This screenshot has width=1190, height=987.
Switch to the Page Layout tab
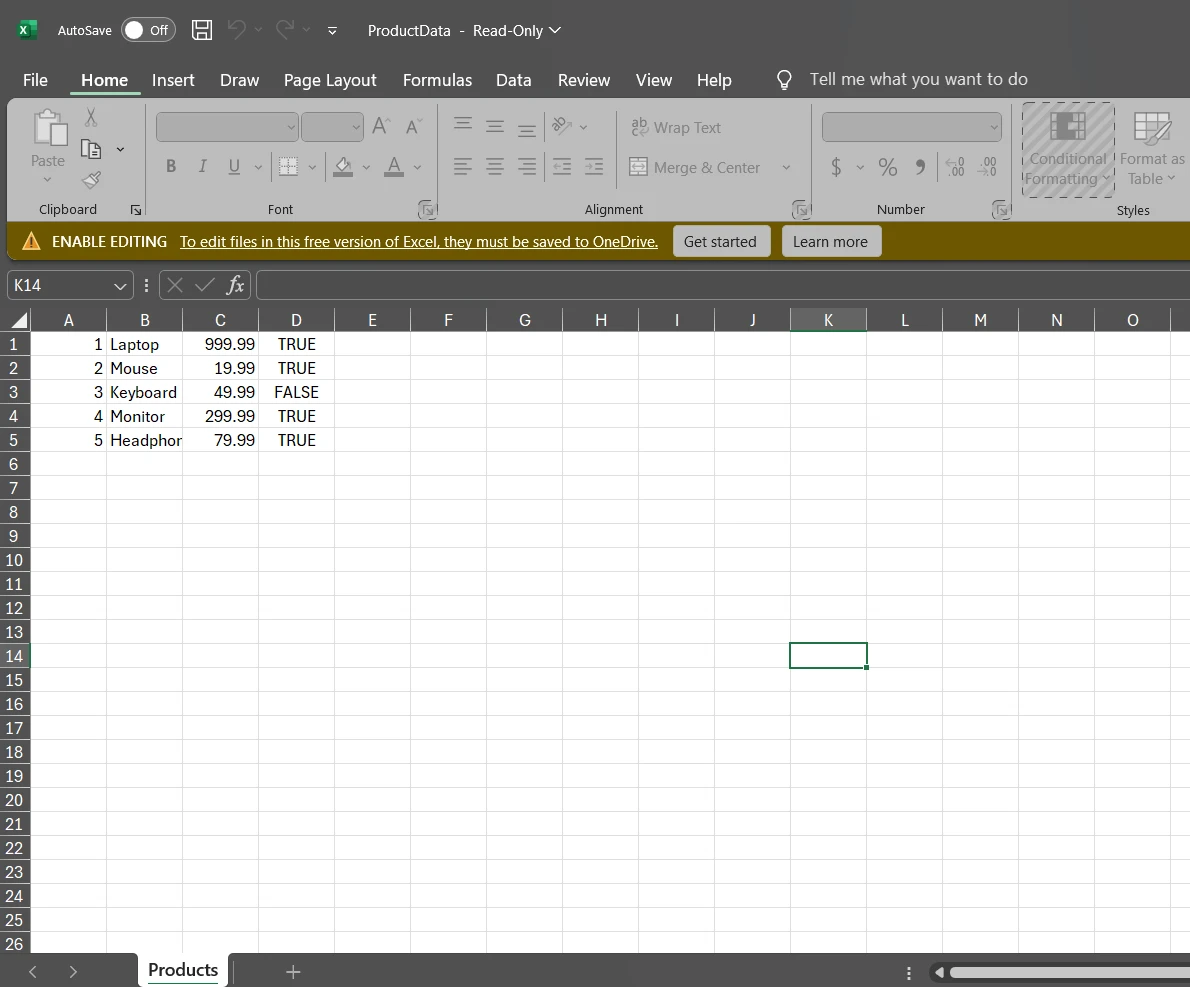pos(330,80)
